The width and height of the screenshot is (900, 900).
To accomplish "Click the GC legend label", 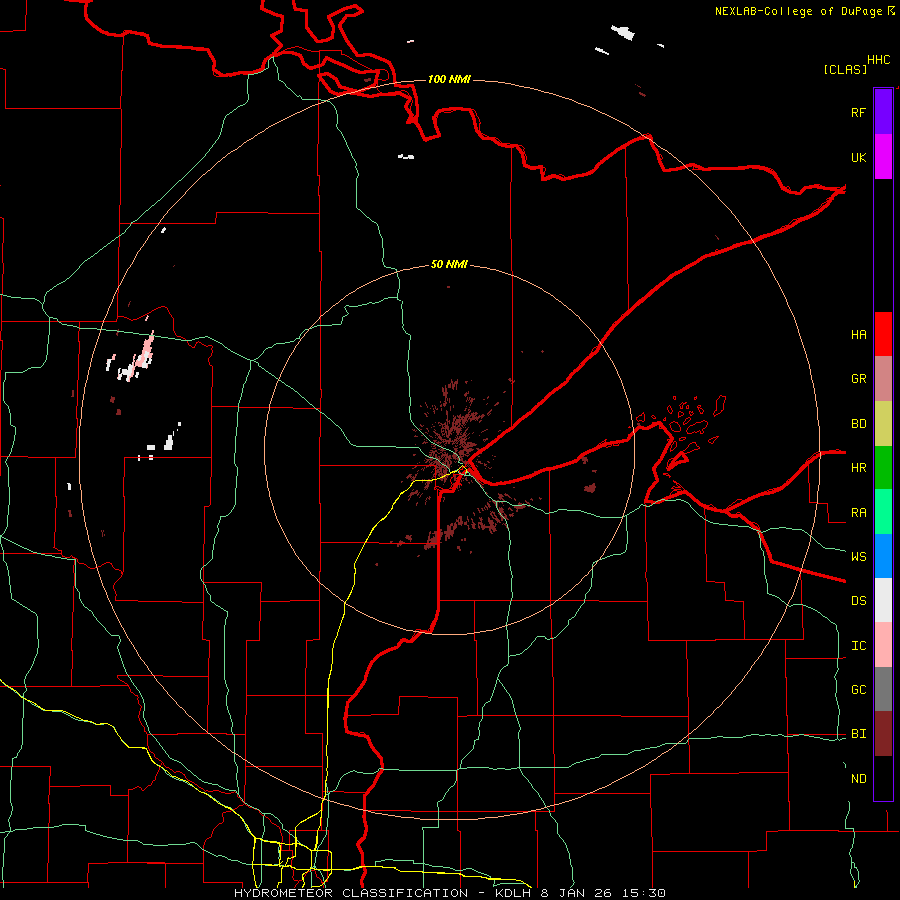I will tap(859, 690).
